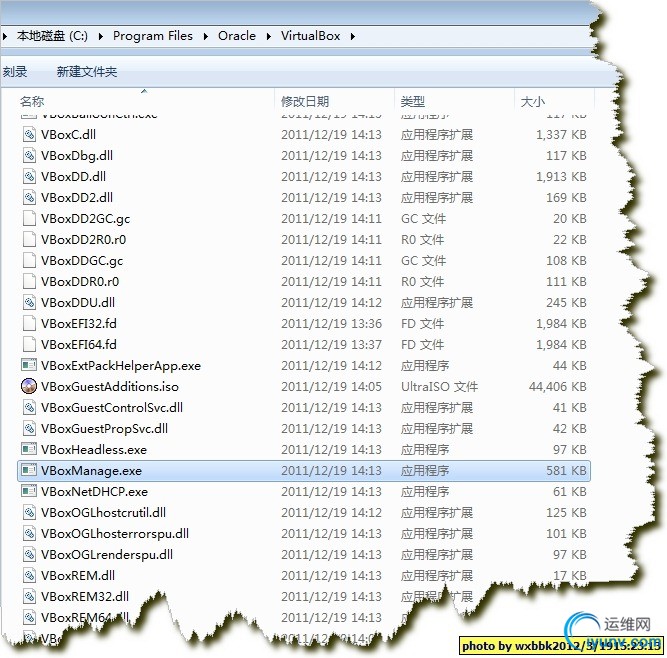Viewport: 667px width, 658px height.
Task: Click the size value 1,913 KB
Action: pyautogui.click(x=561, y=177)
